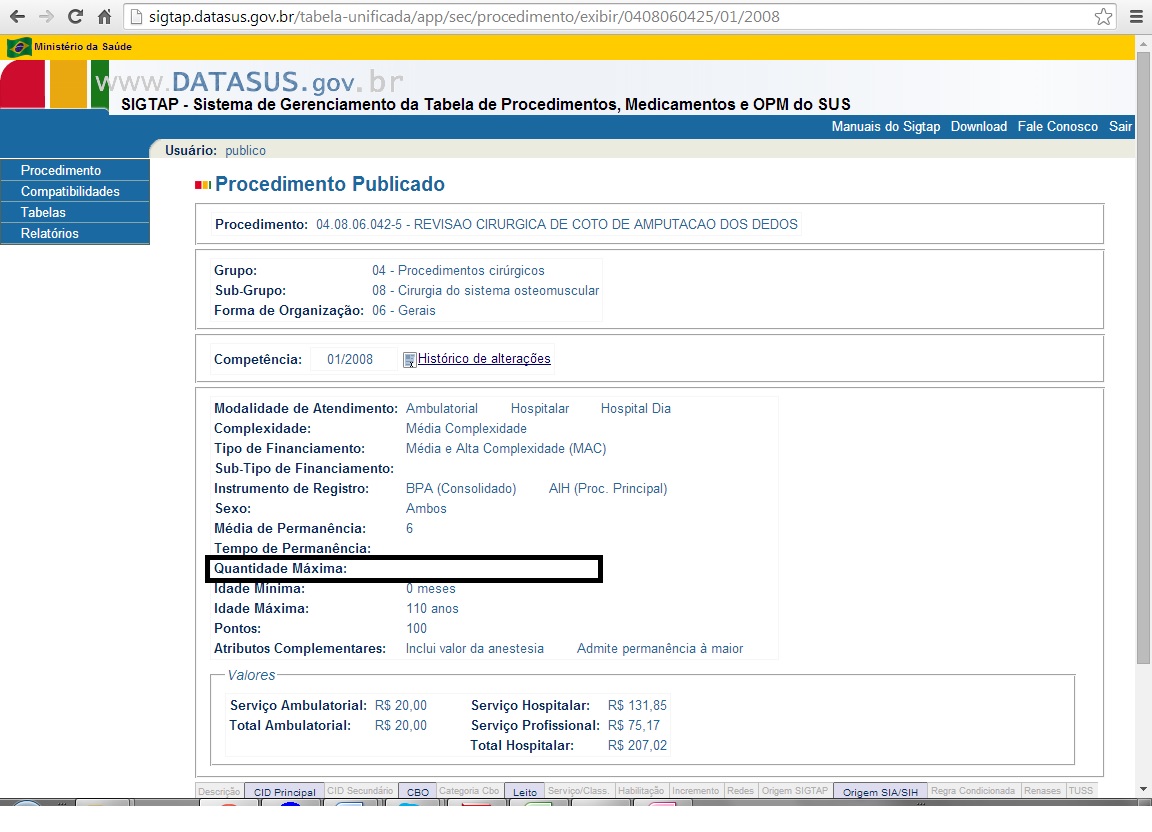
Task: Go to the browser home icon
Action: (x=104, y=17)
